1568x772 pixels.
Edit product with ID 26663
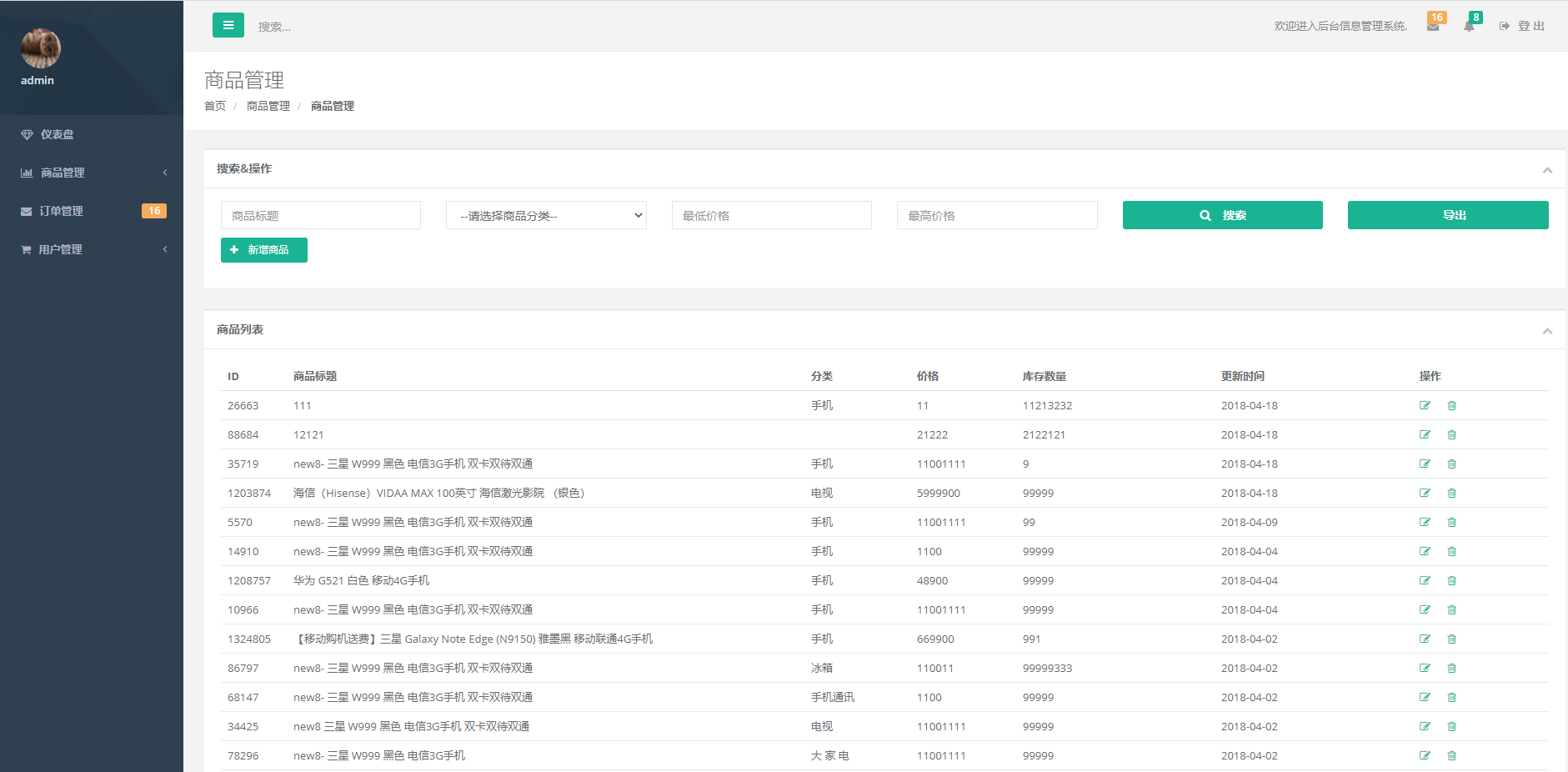(1425, 405)
